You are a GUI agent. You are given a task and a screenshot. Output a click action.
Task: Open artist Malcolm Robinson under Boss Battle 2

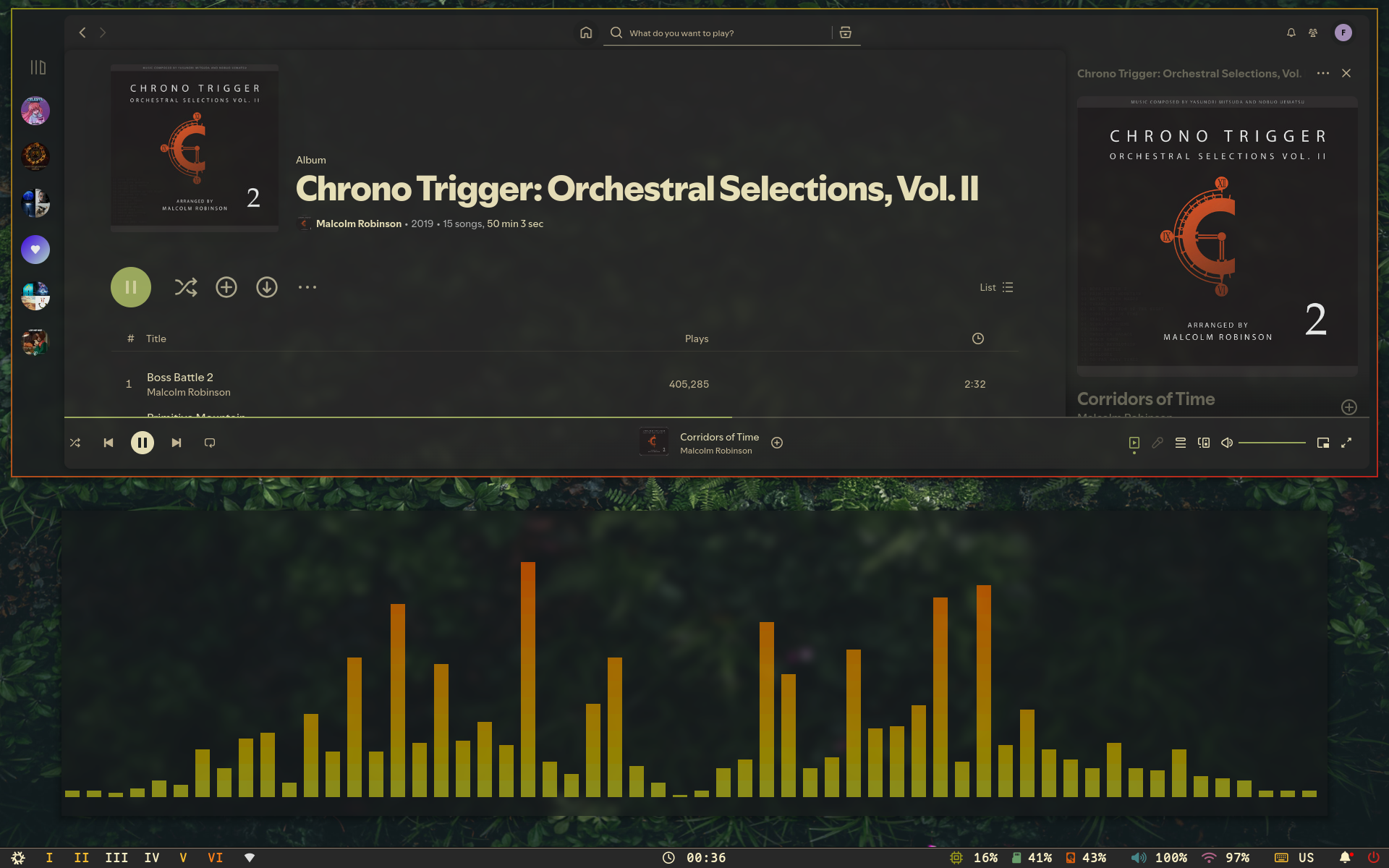(x=189, y=392)
